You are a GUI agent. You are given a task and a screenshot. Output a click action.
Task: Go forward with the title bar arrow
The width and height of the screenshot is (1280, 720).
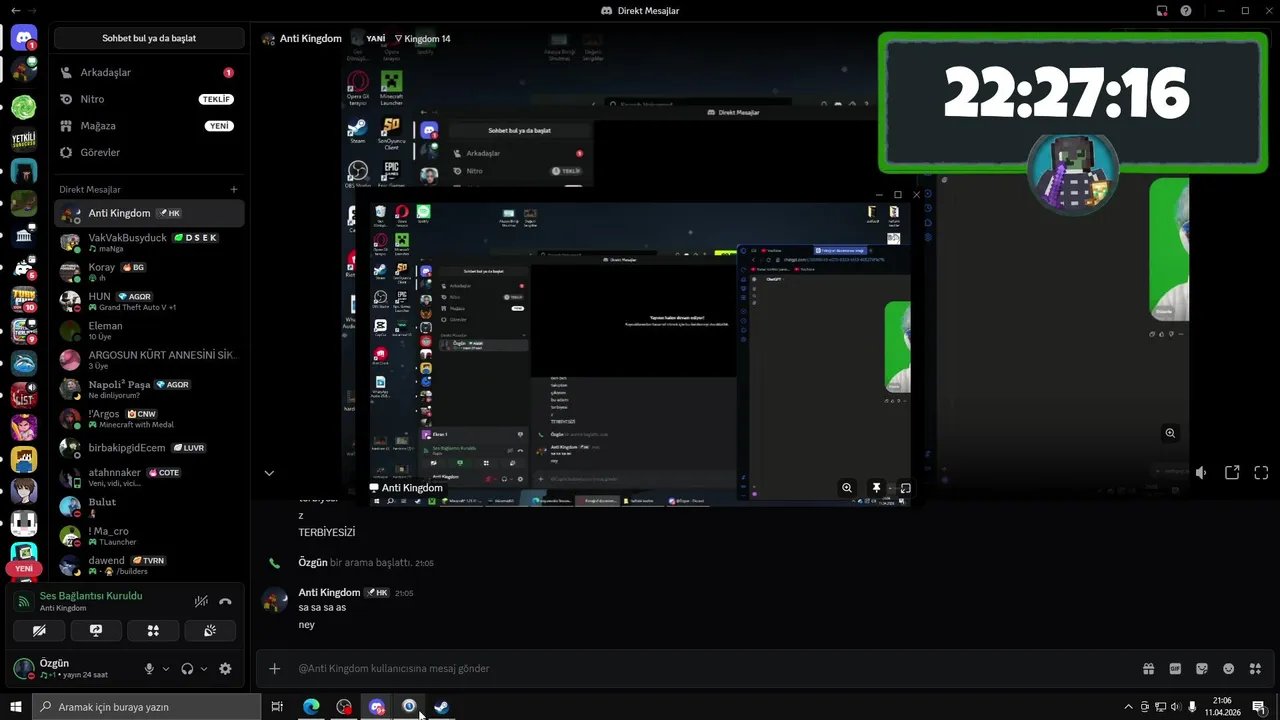(x=31, y=11)
